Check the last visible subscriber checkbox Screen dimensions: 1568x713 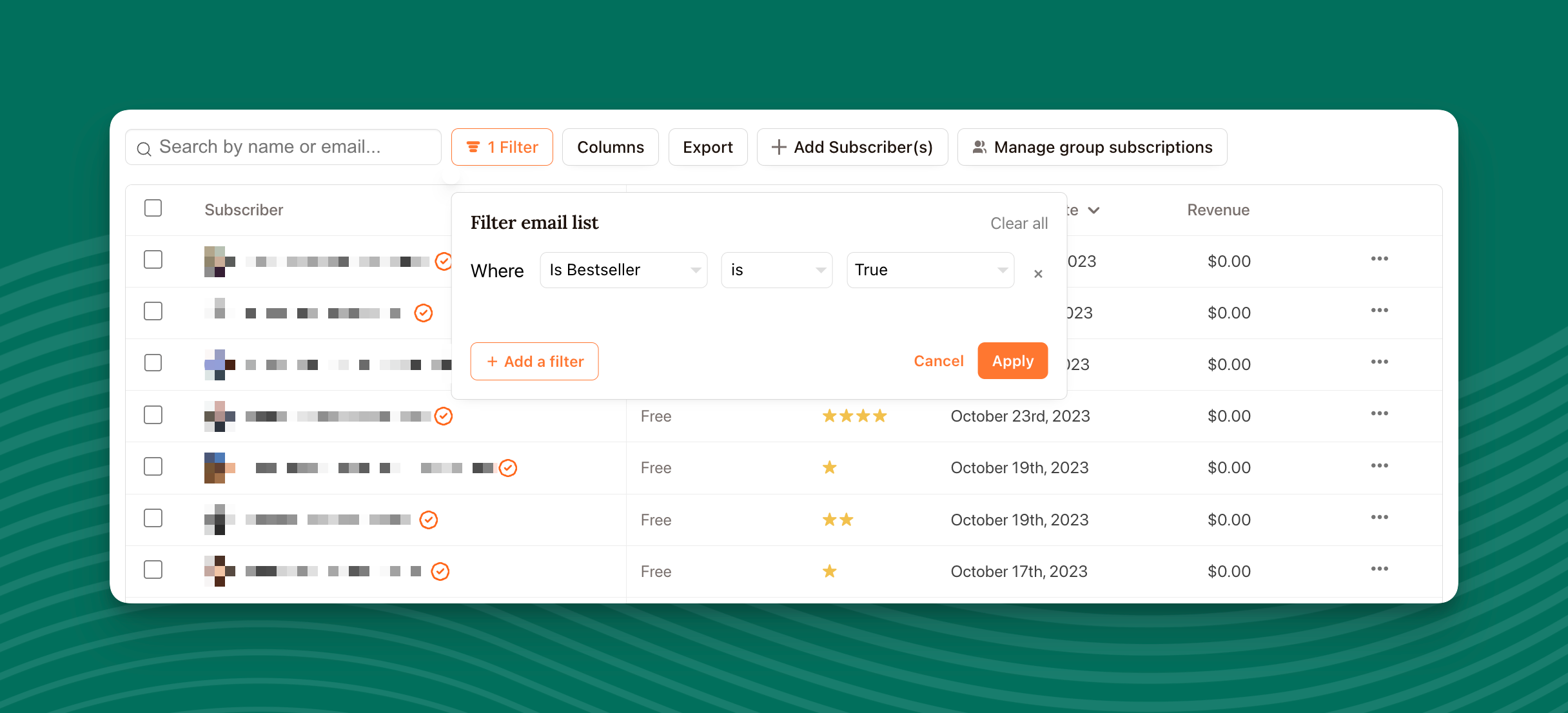point(153,570)
